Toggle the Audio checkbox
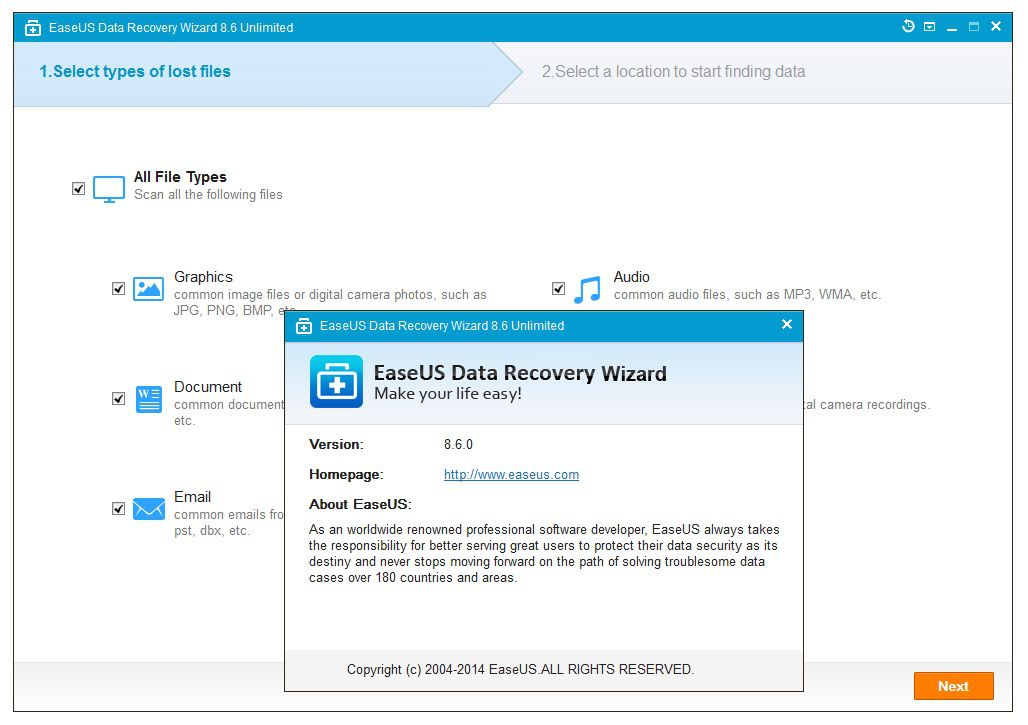Image resolution: width=1028 pixels, height=725 pixels. pos(559,288)
